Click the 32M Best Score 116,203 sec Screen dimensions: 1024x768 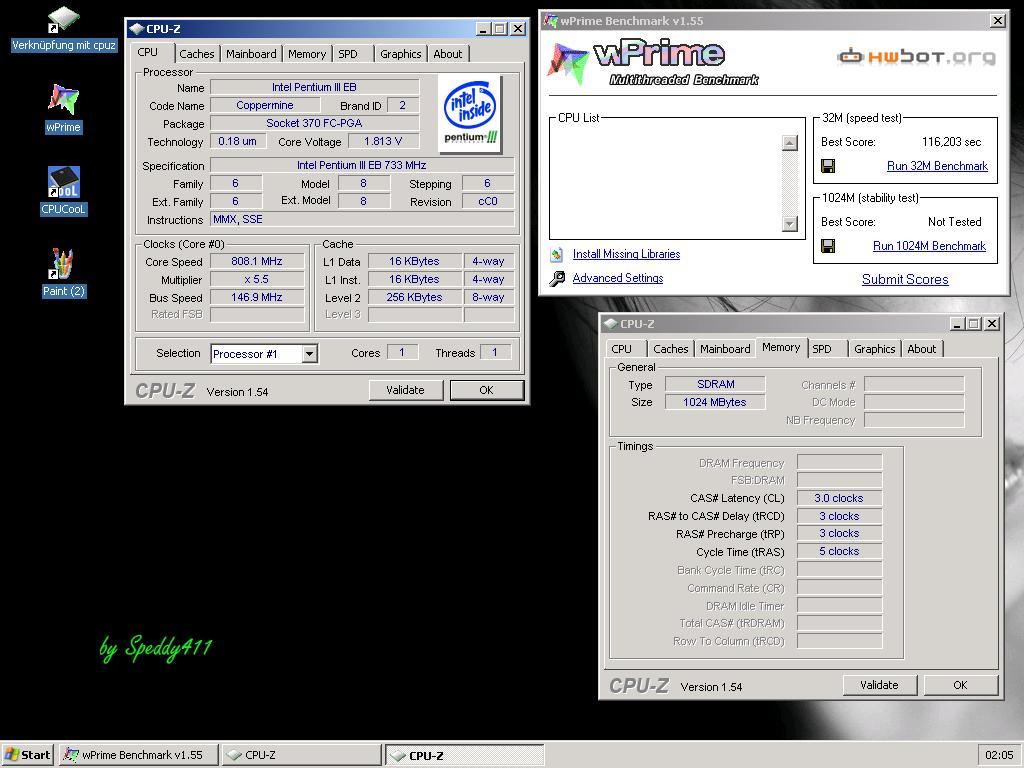point(952,142)
